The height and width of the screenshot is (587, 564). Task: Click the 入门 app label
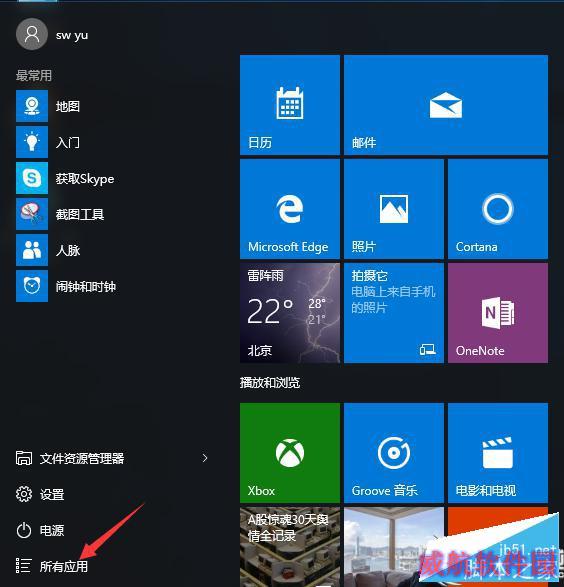pos(68,142)
